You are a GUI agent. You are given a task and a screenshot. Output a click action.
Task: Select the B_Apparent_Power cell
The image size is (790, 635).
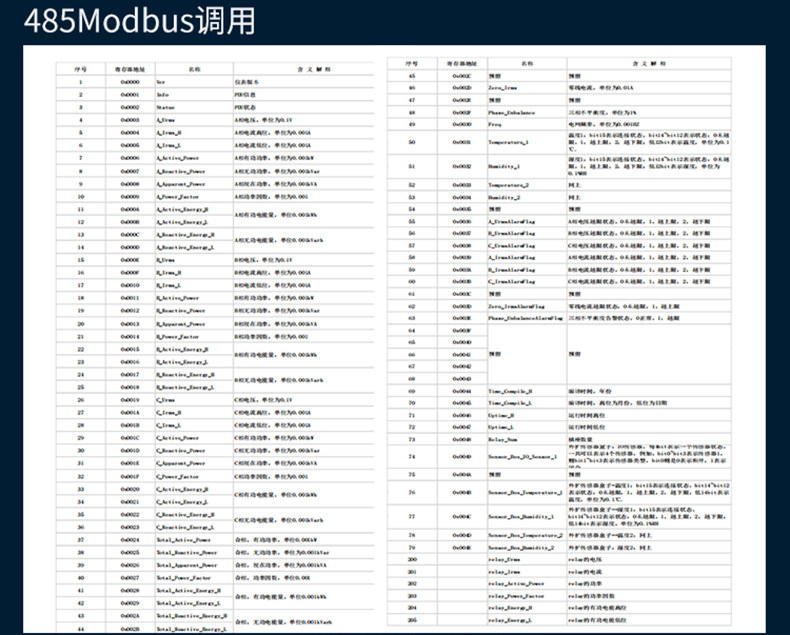pyautogui.click(x=181, y=324)
